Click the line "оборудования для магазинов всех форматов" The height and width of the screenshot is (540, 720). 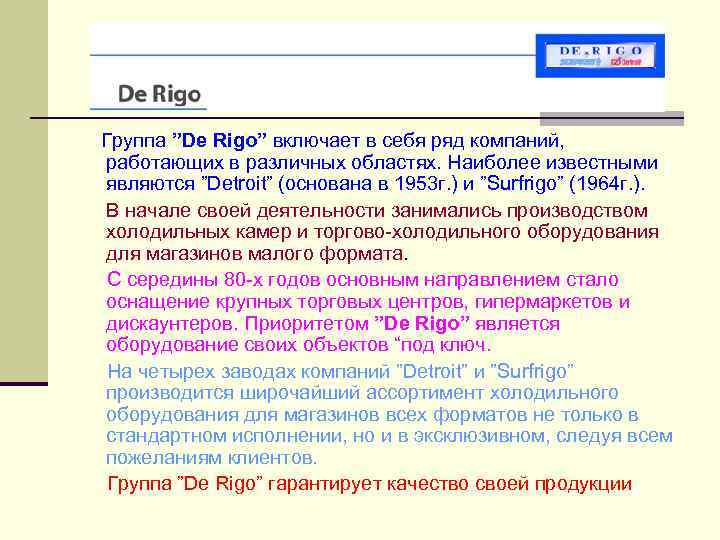pos(372,415)
